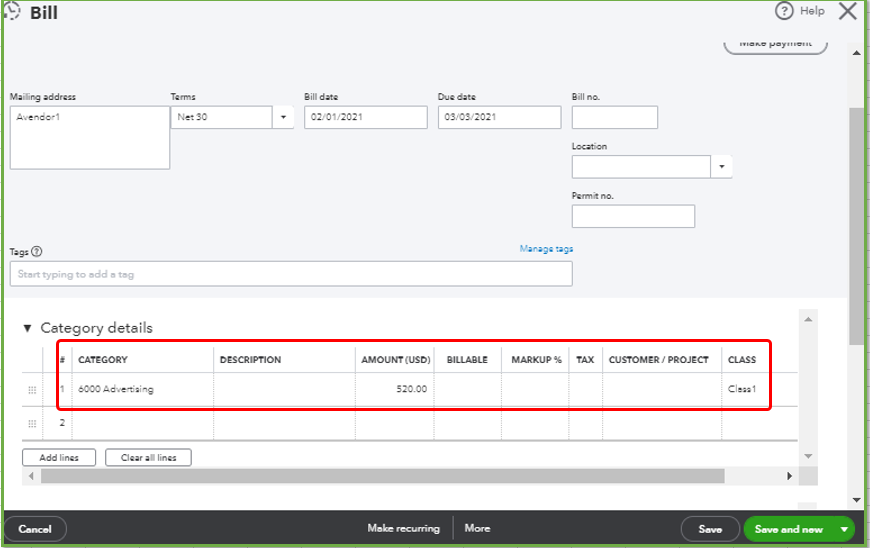This screenshot has width=870, height=548.
Task: Grab row 2 drag handle icon
Action: [x=32, y=424]
